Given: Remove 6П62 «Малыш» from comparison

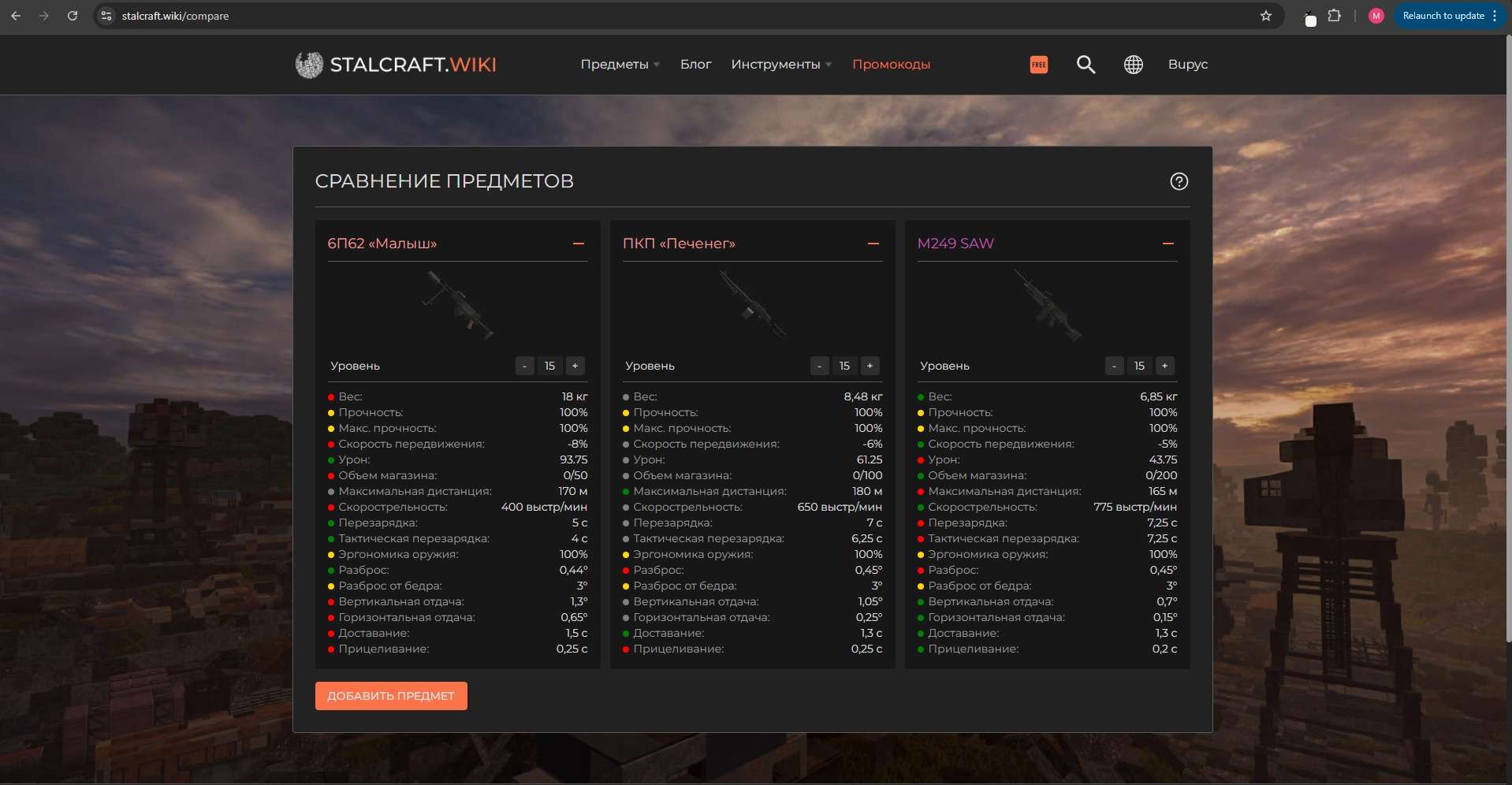Looking at the screenshot, I should coord(579,244).
